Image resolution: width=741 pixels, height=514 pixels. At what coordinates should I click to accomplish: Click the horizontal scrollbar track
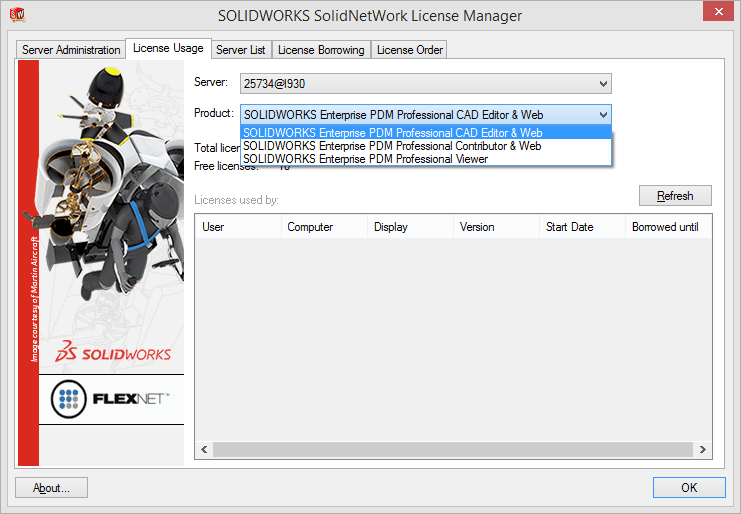click(x=453, y=449)
